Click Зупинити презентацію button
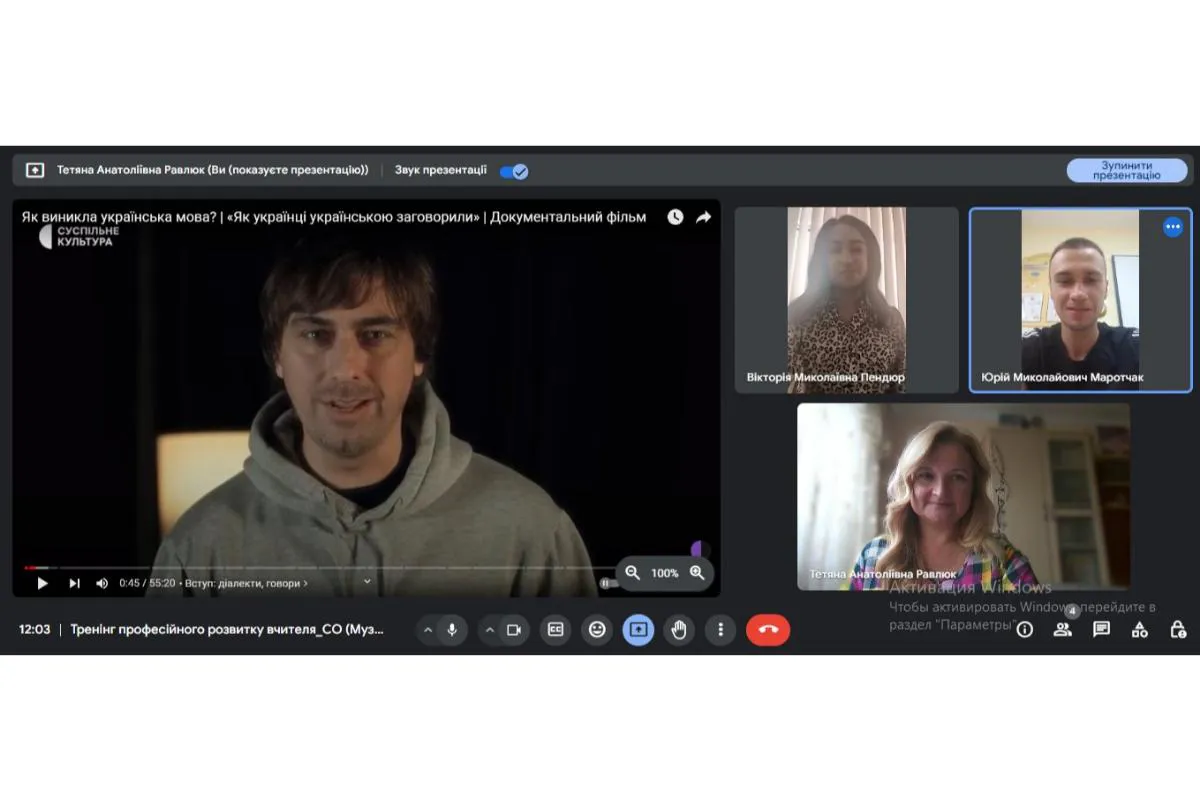Screen dimensions: 1200x800 (1126, 170)
